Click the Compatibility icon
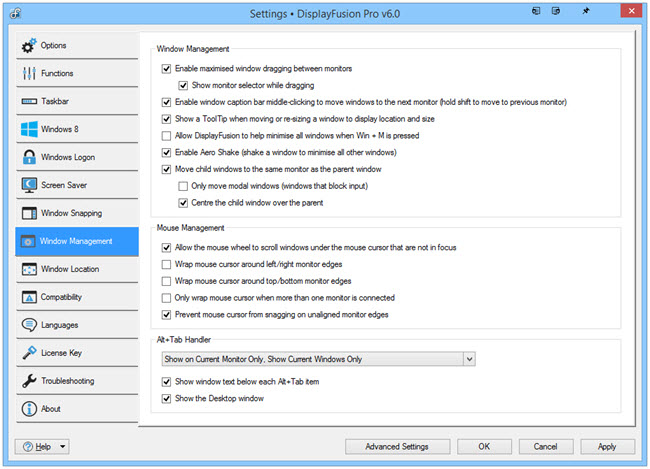Viewport: 650px width, 469px height. (29, 297)
